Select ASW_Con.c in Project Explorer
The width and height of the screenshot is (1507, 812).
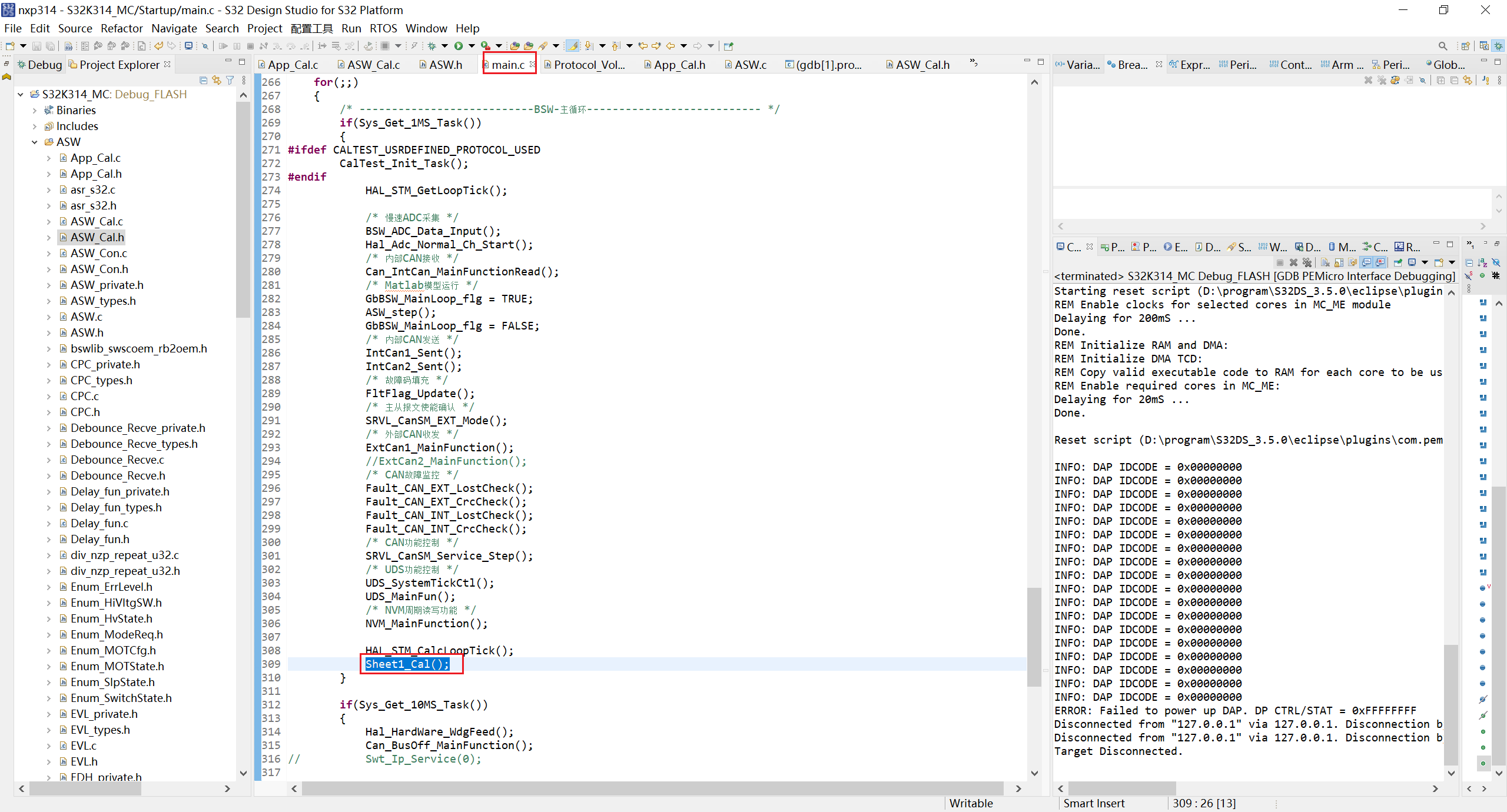[98, 253]
